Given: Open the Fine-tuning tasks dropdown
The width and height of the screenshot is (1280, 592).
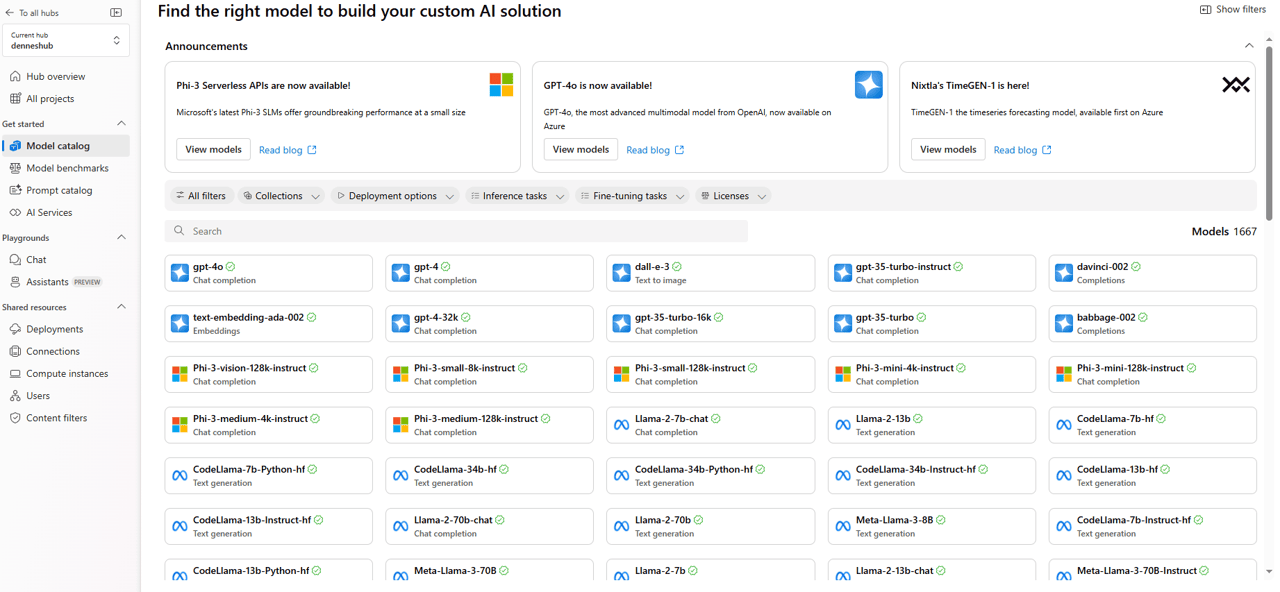Looking at the screenshot, I should [x=632, y=196].
